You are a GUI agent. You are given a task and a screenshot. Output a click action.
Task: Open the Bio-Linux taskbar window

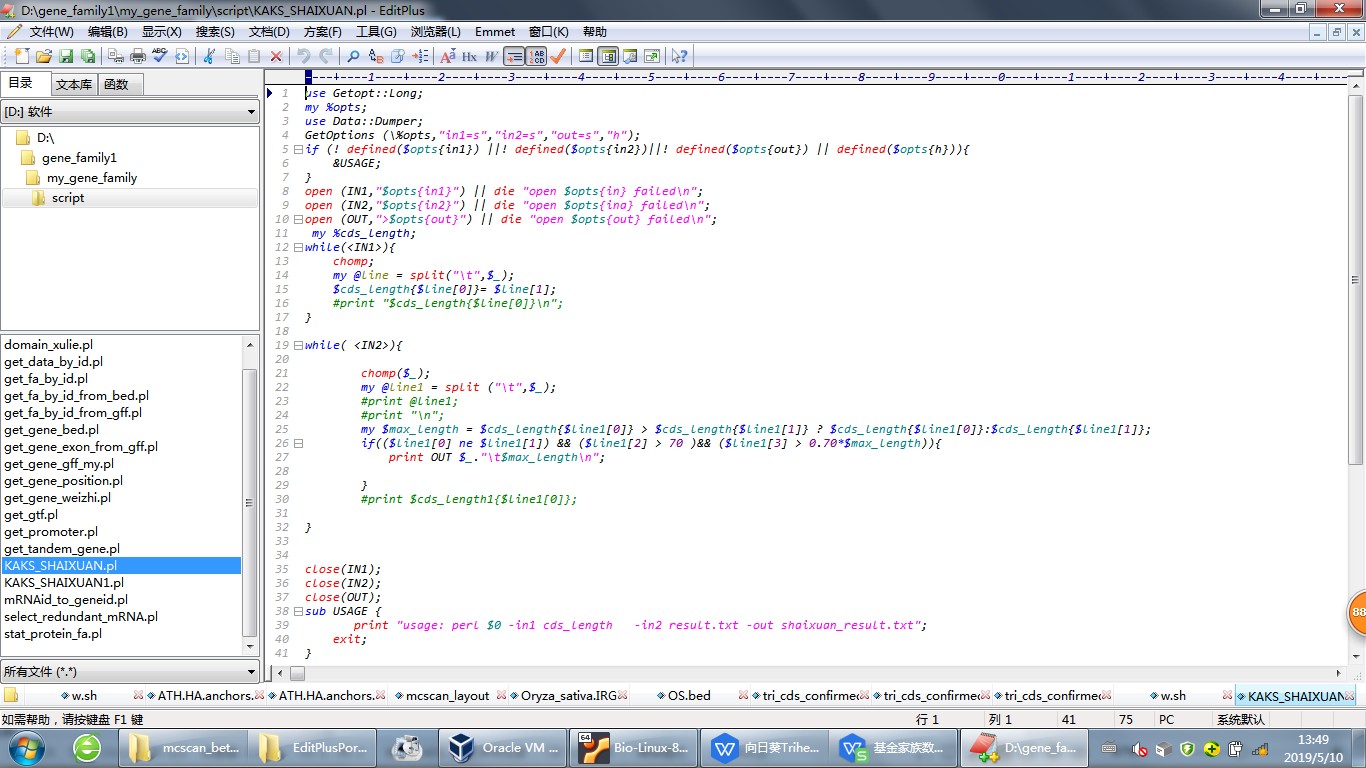(634, 747)
